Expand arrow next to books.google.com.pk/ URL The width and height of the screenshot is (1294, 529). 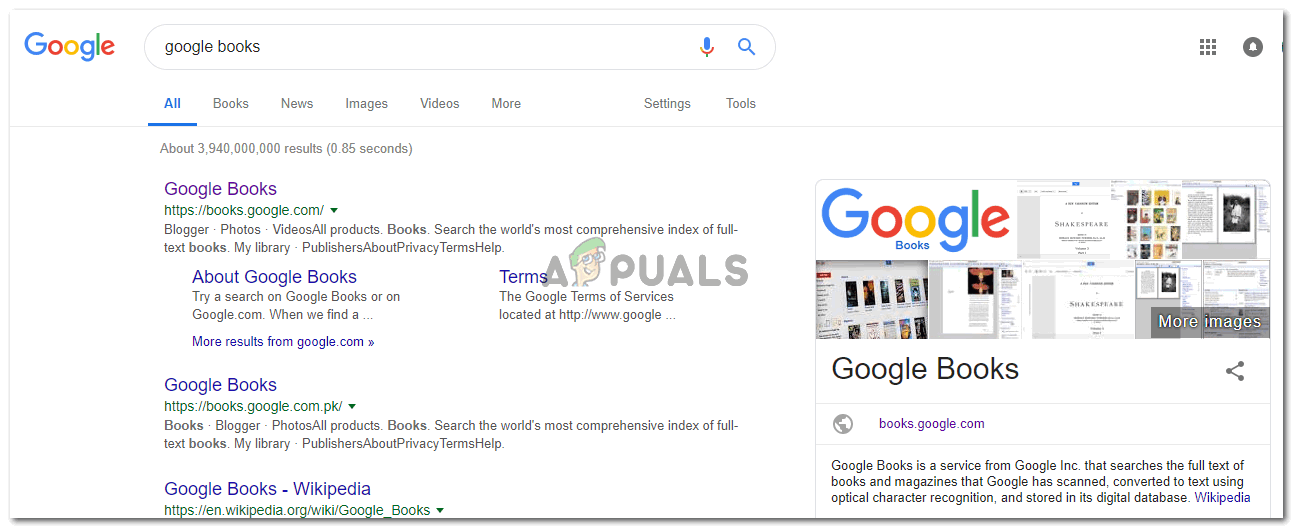coord(352,406)
